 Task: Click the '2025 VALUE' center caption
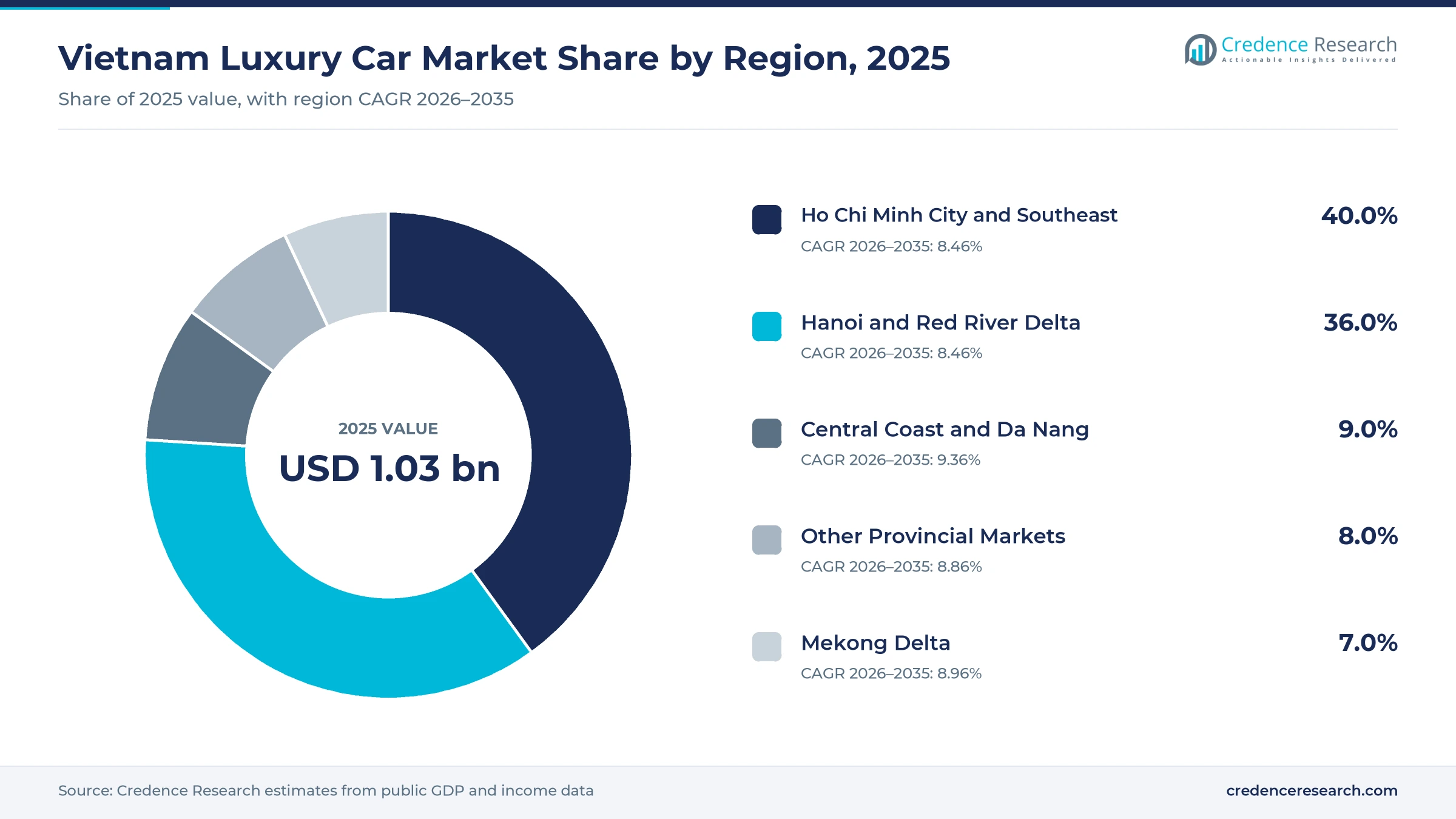[388, 429]
